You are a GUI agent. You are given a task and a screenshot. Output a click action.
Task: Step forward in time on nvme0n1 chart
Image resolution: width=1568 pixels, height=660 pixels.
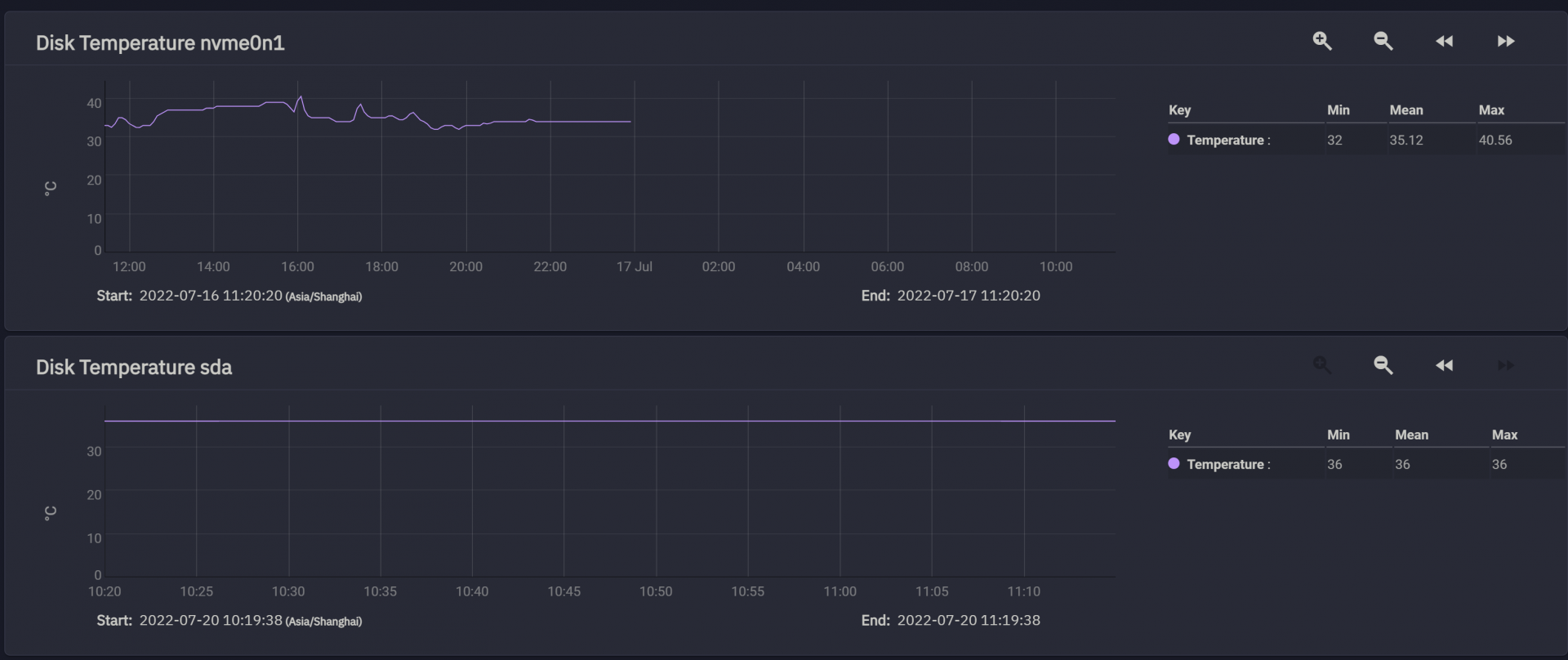[1506, 41]
